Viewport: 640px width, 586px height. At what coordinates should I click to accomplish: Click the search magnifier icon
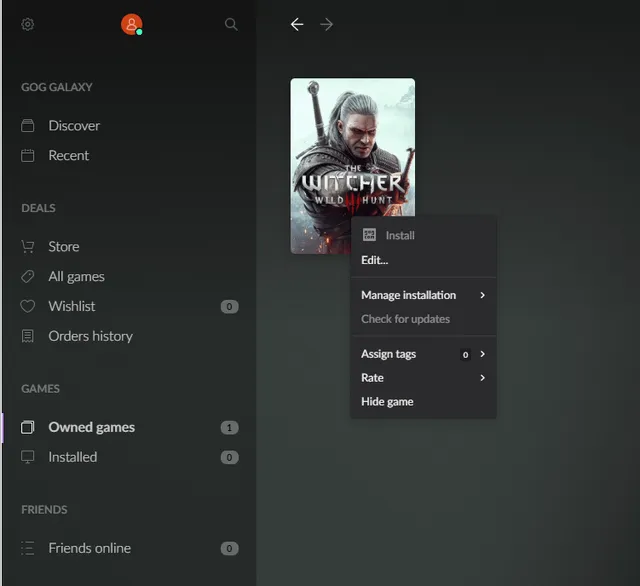point(231,24)
